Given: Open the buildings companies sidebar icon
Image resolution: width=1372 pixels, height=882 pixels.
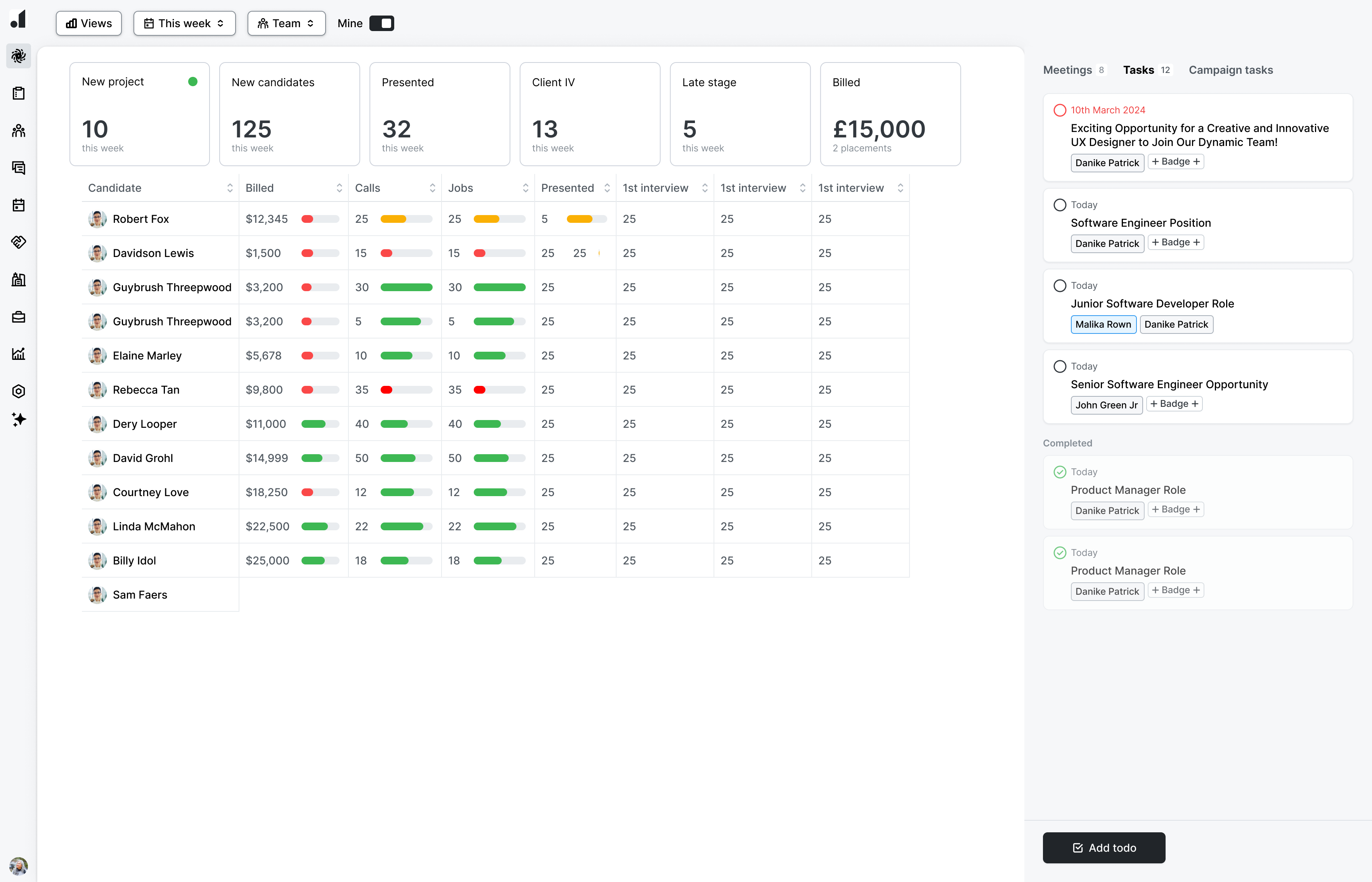Looking at the screenshot, I should tap(18, 280).
